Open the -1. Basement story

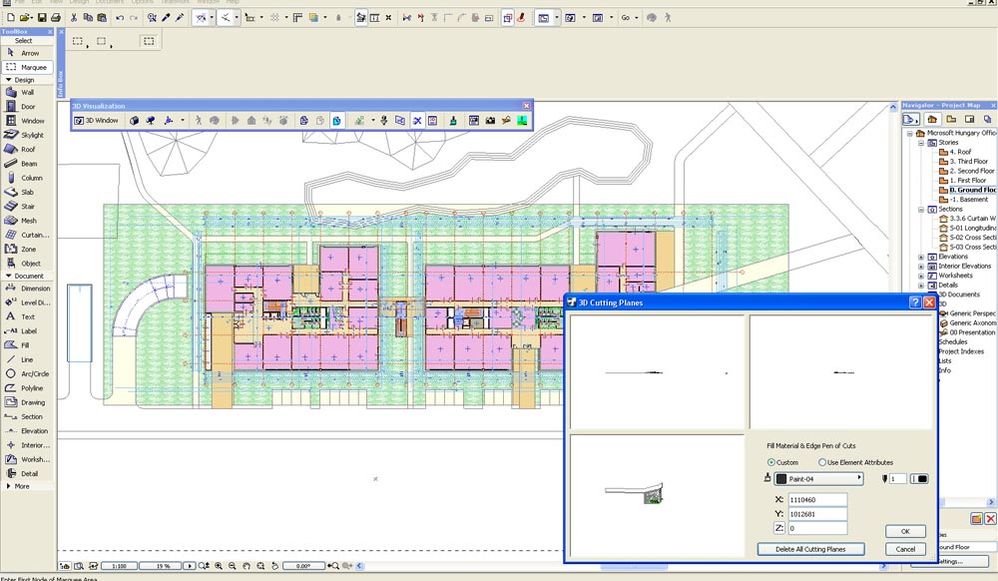[968, 199]
